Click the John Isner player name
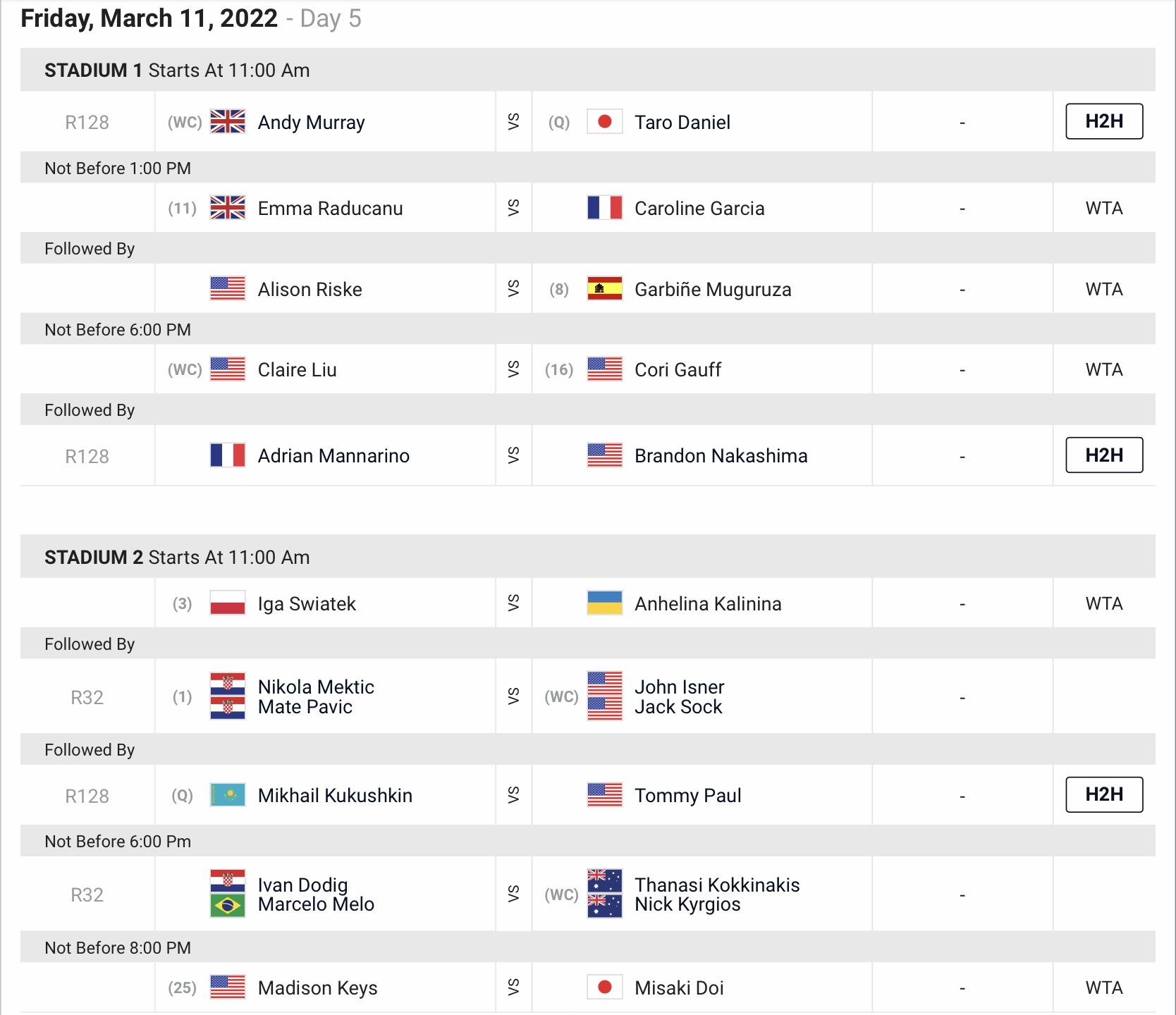The width and height of the screenshot is (1176, 1015). [x=679, y=687]
